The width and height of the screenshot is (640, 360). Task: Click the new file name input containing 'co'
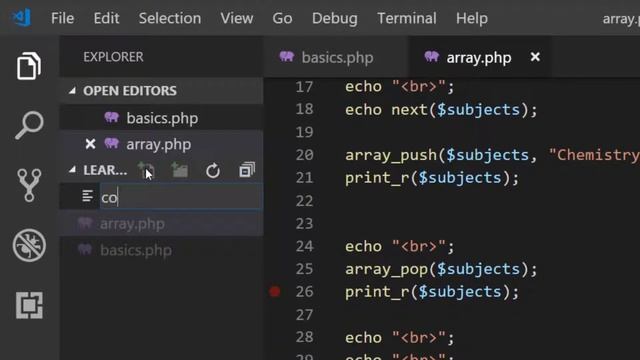point(180,197)
